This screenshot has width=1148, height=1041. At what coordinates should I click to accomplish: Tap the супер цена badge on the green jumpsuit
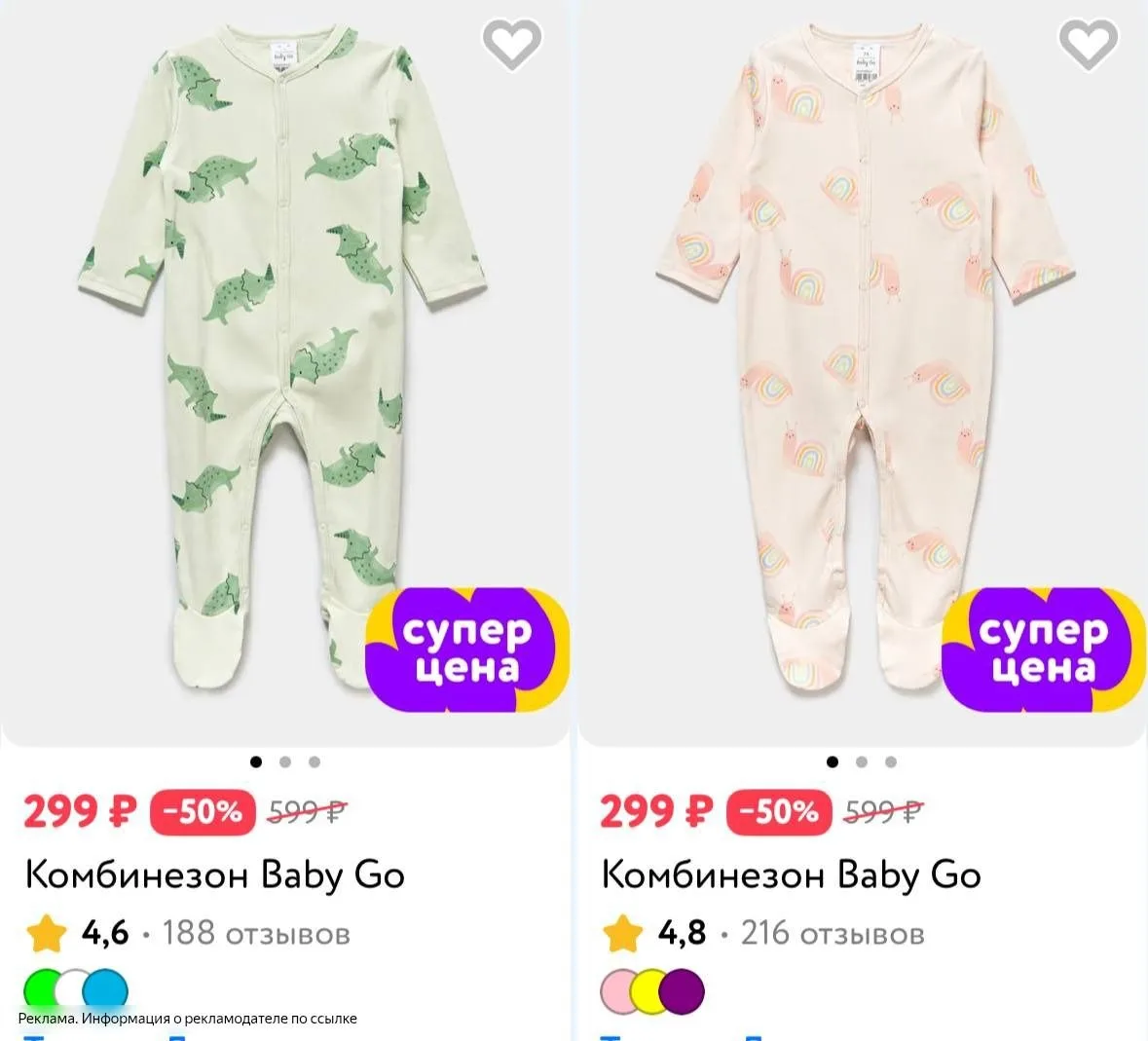467,650
